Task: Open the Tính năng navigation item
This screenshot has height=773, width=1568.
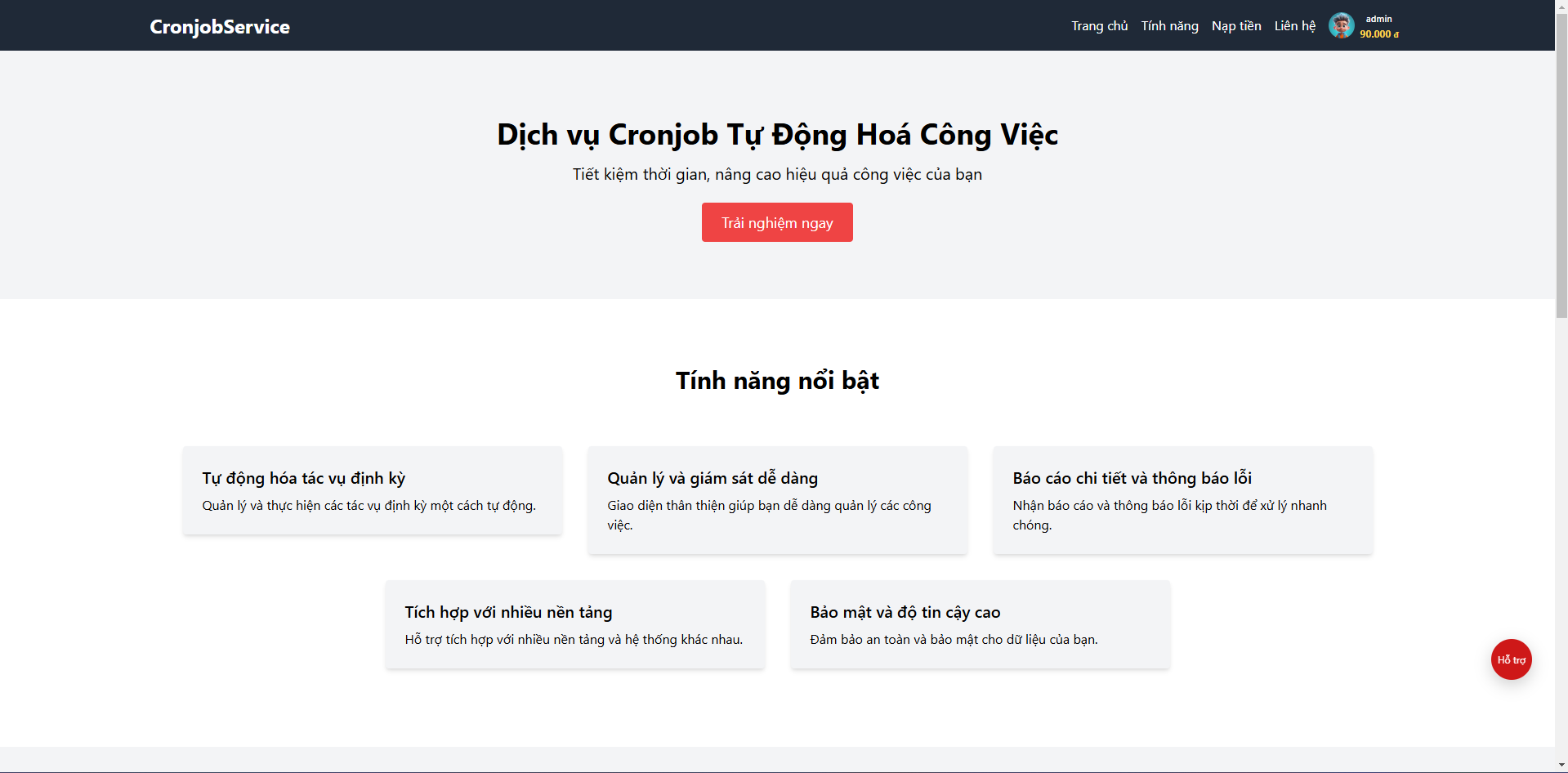Action: (x=1169, y=25)
